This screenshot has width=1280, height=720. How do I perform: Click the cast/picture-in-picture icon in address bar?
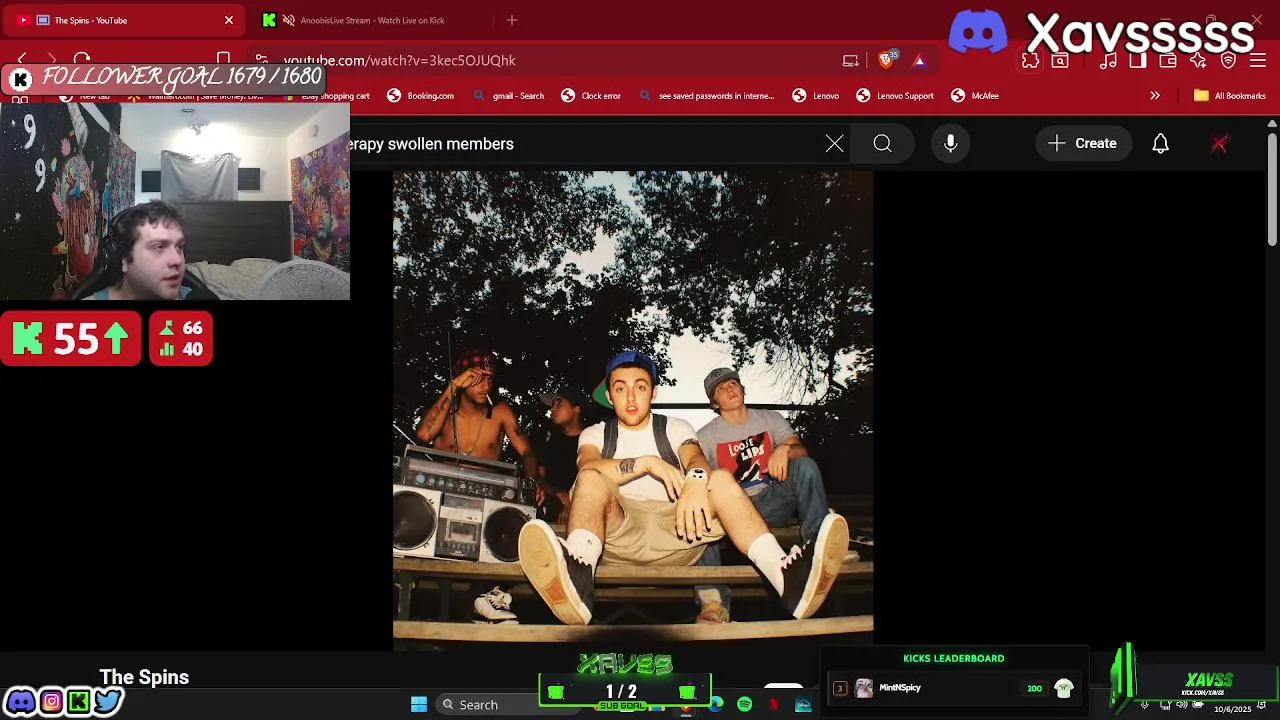pyautogui.click(x=851, y=60)
